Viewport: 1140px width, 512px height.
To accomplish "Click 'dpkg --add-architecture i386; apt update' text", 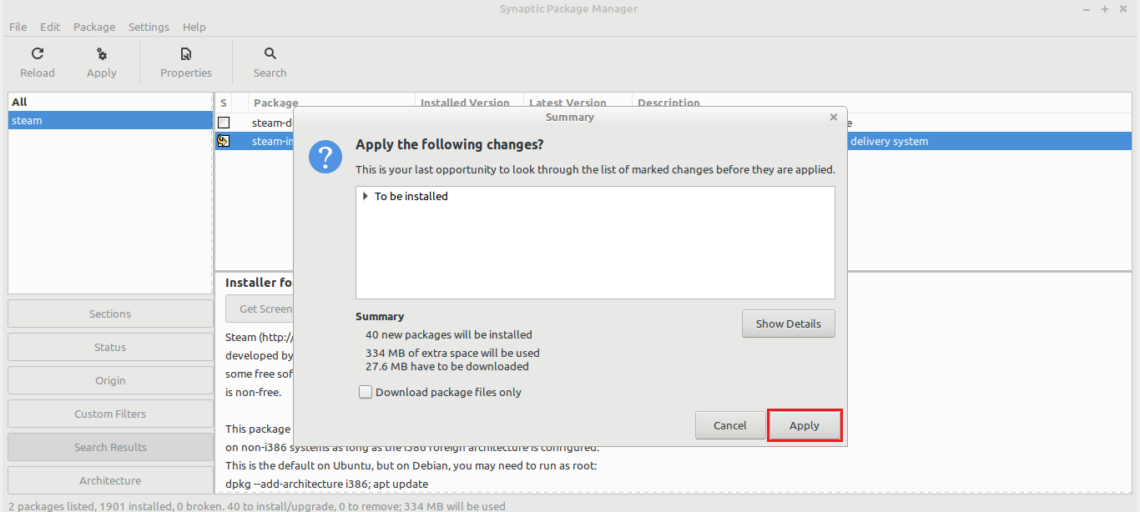I will [x=326, y=484].
